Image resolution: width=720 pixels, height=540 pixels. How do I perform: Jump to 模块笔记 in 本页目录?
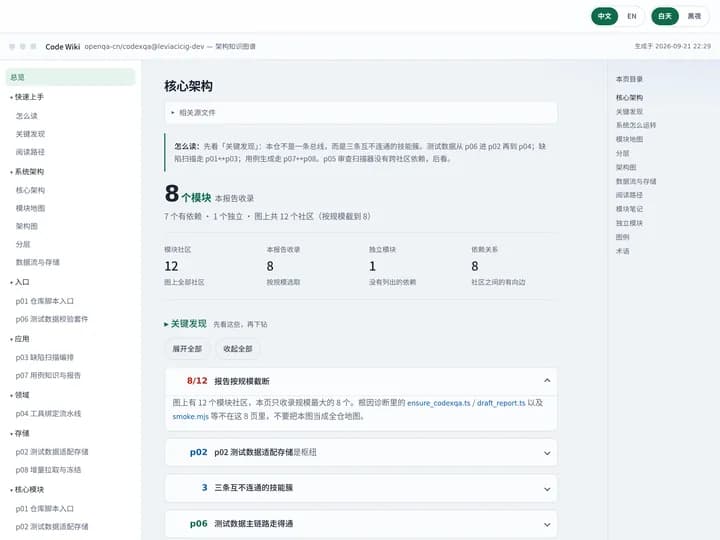[x=629, y=209]
